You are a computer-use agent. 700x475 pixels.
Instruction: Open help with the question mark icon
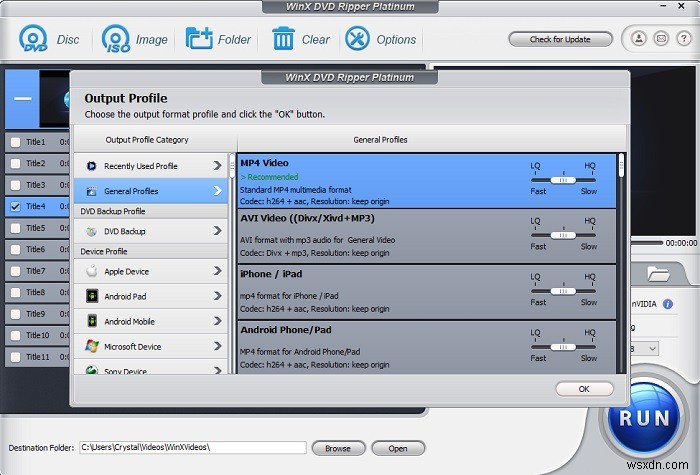coord(683,38)
